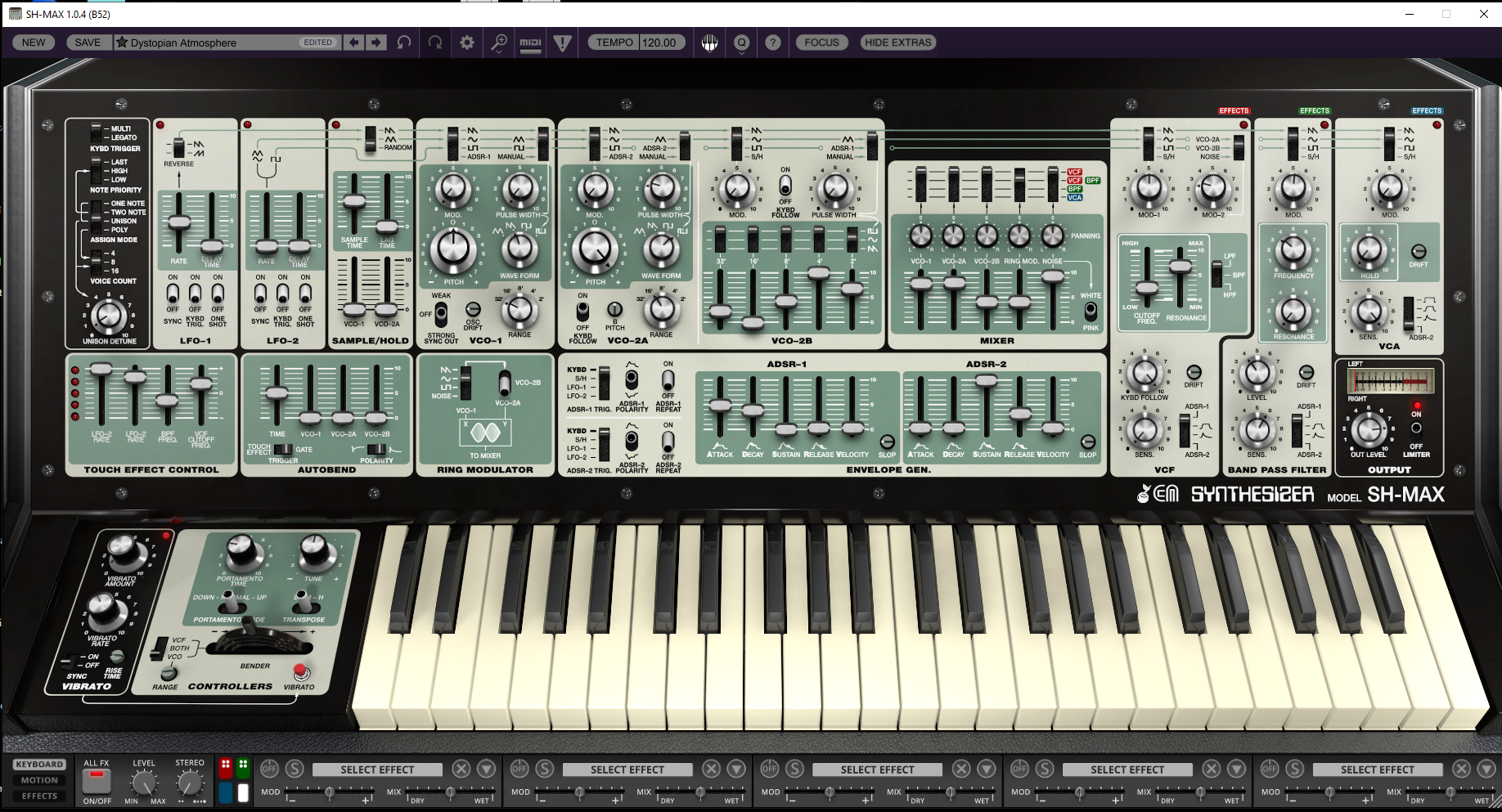Click the SAVE button
Viewport: 1502px width, 812px height.
pyautogui.click(x=88, y=43)
